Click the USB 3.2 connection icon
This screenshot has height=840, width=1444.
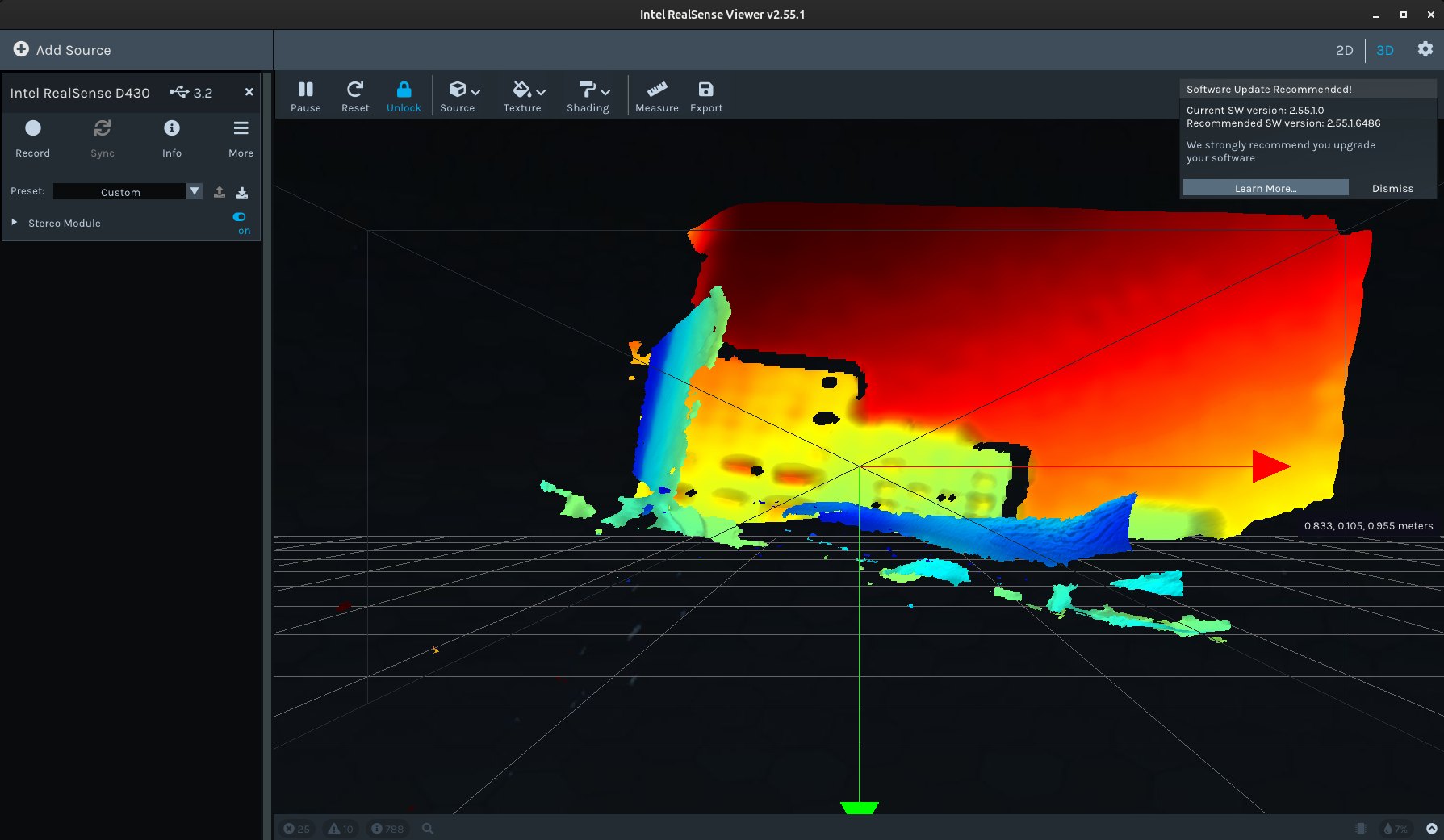coord(179,92)
